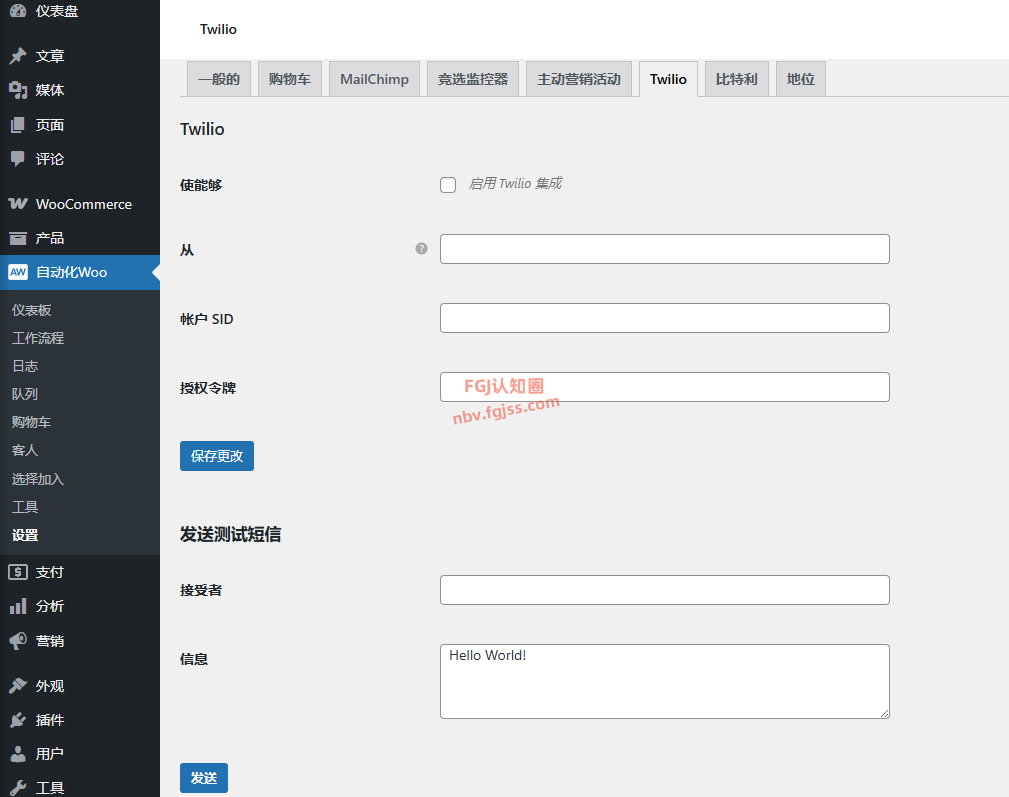Open 工作流程 in the submenu

(x=38, y=338)
